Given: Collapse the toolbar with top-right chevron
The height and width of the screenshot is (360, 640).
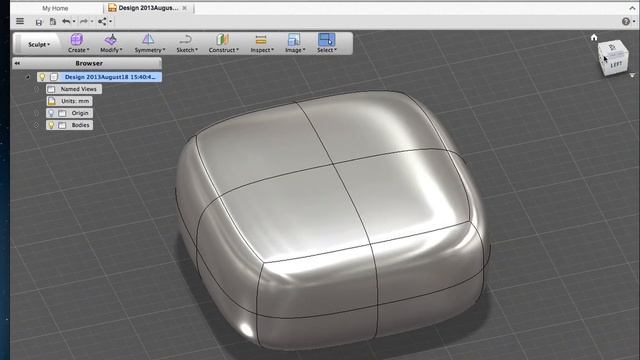Looking at the screenshot, I should (632, 8).
